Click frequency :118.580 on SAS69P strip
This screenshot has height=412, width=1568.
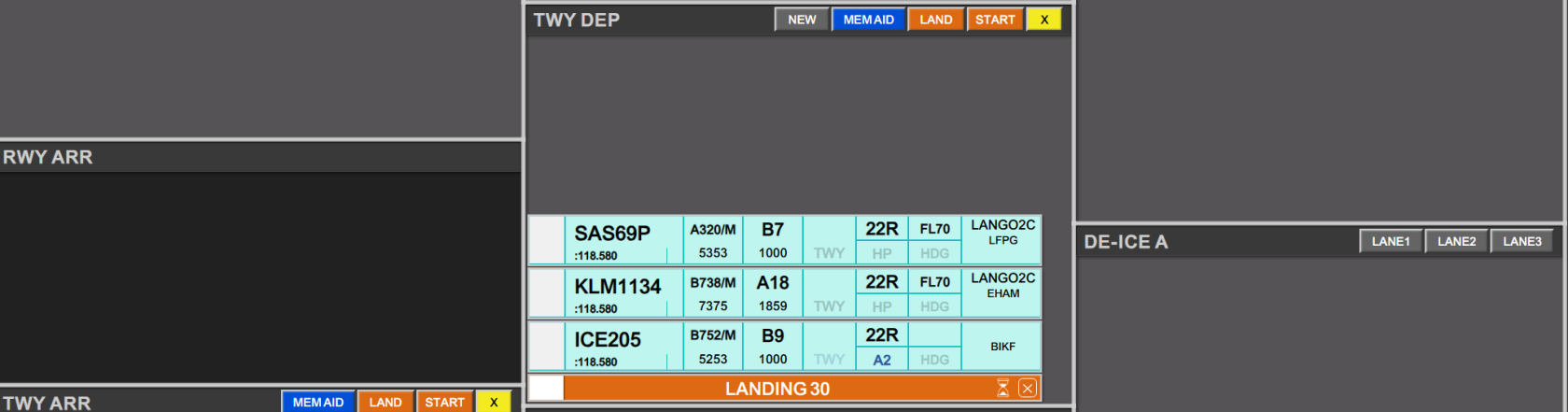[595, 256]
